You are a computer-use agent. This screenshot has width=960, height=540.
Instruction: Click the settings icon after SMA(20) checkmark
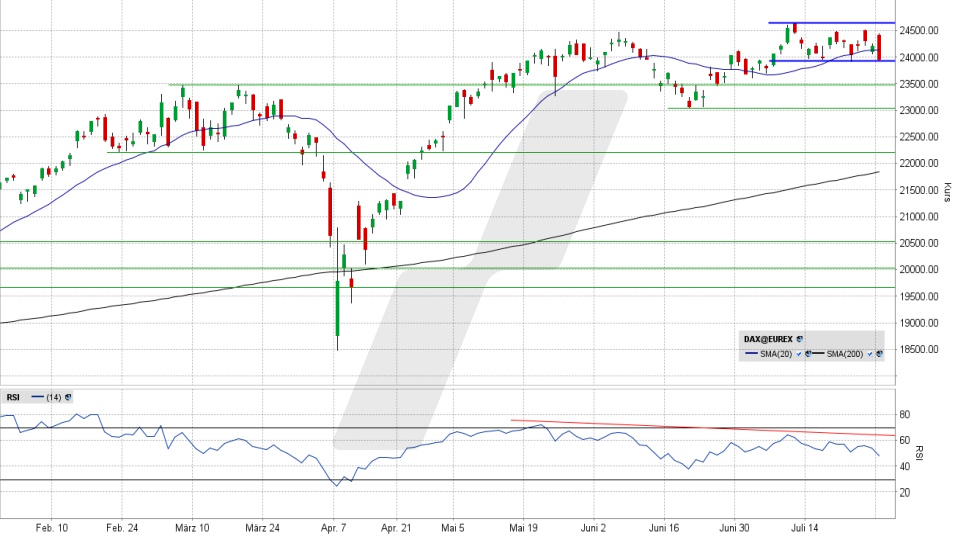[808, 354]
